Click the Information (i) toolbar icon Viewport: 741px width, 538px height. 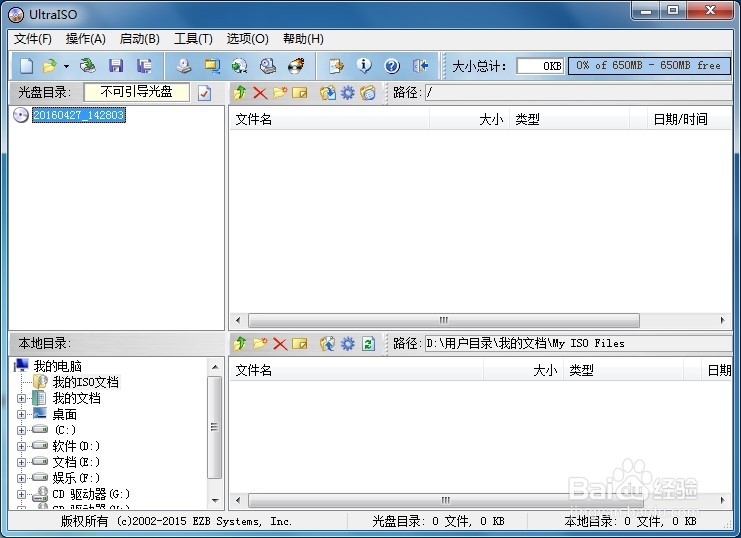click(364, 66)
